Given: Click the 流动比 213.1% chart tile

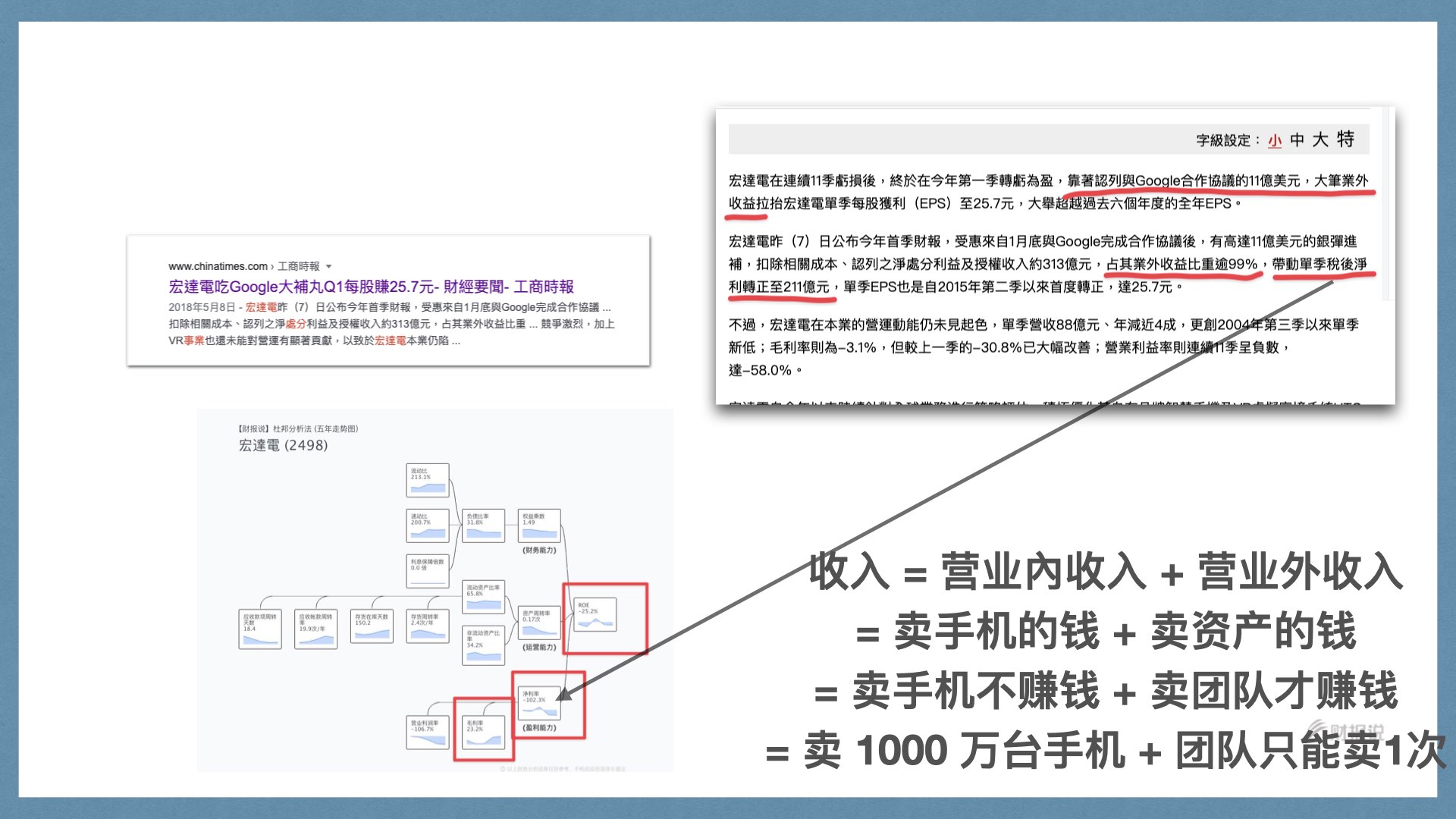Looking at the screenshot, I should click(x=427, y=480).
